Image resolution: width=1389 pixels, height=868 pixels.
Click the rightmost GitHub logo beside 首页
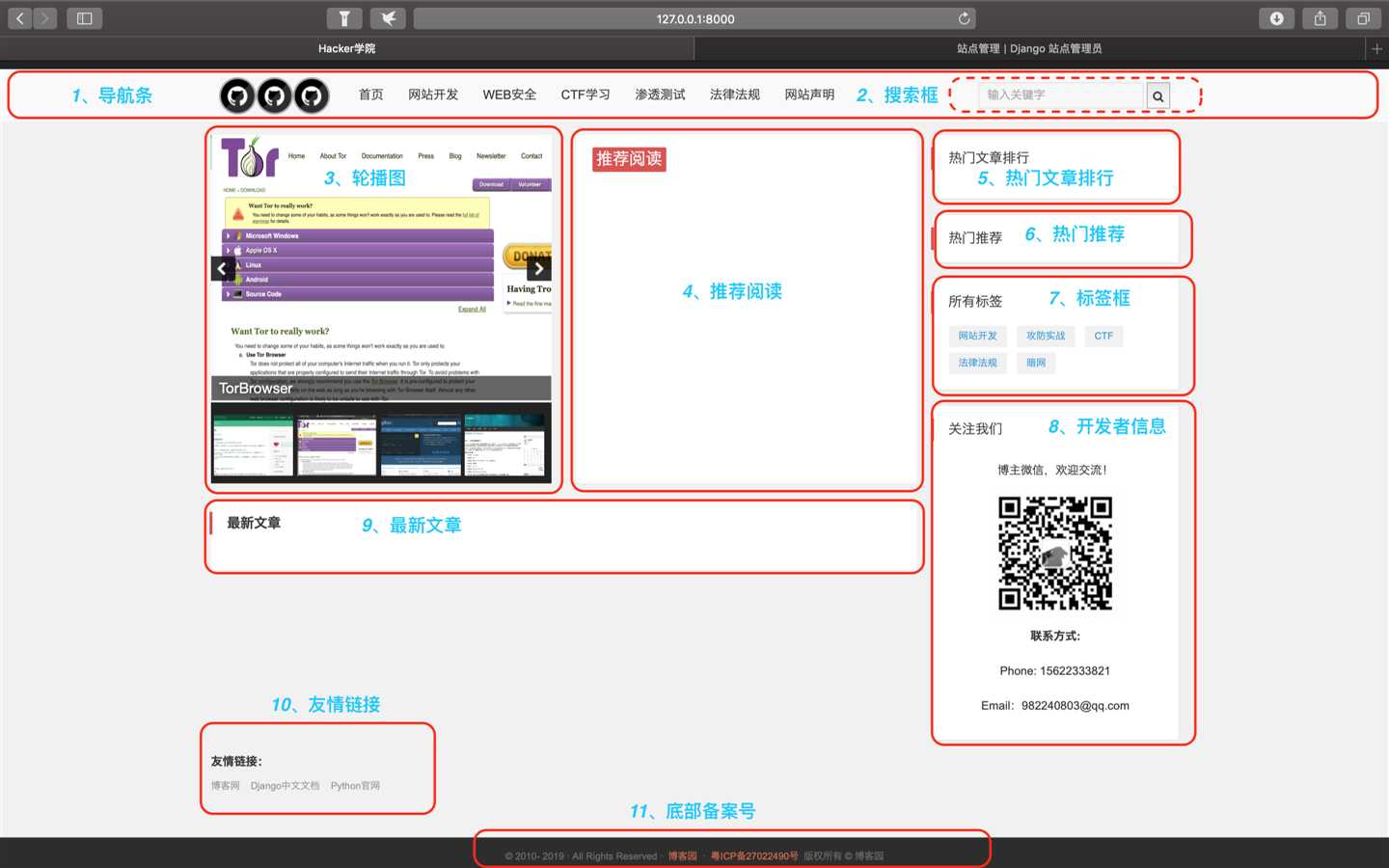pyautogui.click(x=312, y=95)
